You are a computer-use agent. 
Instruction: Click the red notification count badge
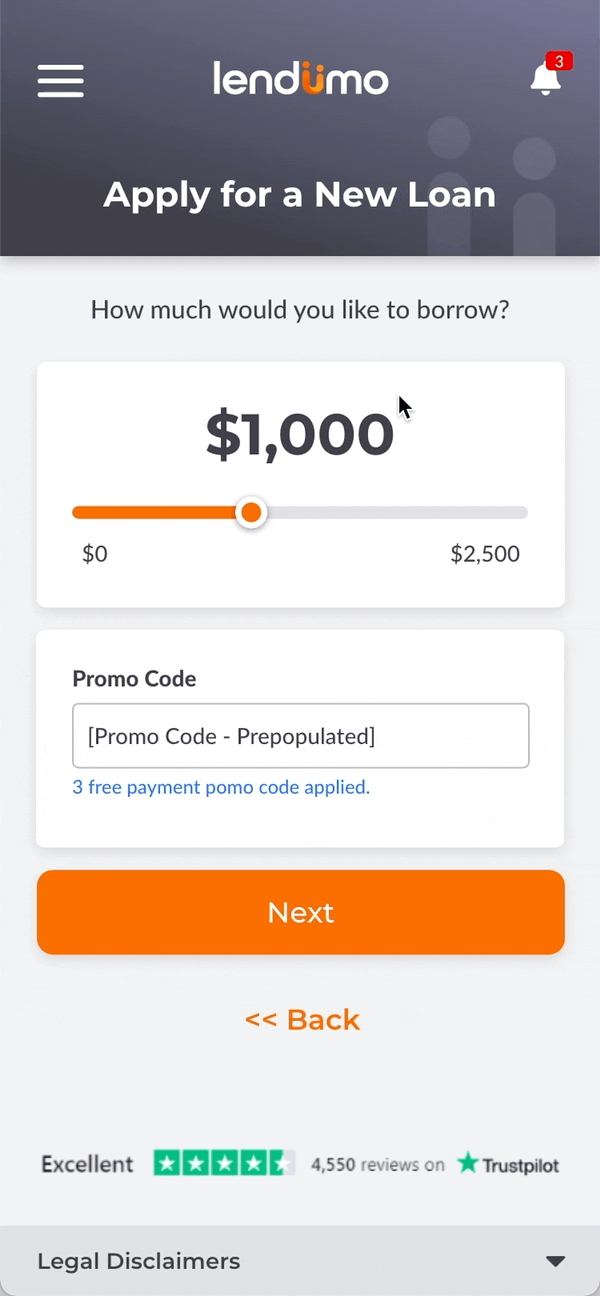pos(559,62)
